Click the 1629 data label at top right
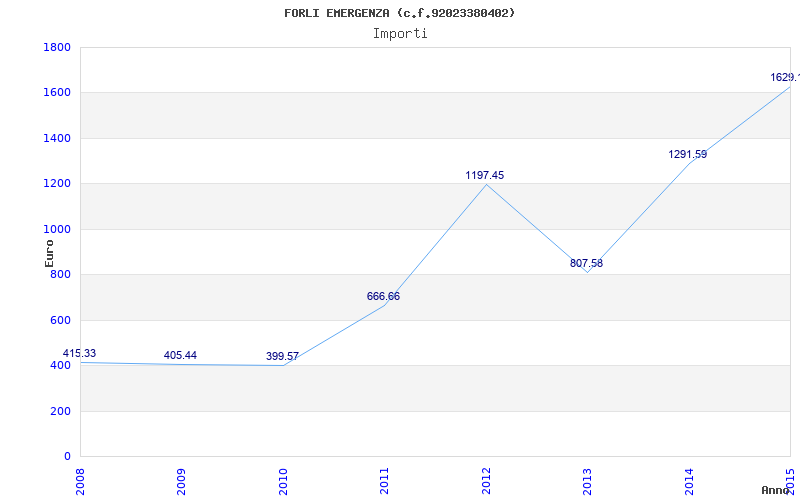This screenshot has height=500, width=800. coord(783,77)
